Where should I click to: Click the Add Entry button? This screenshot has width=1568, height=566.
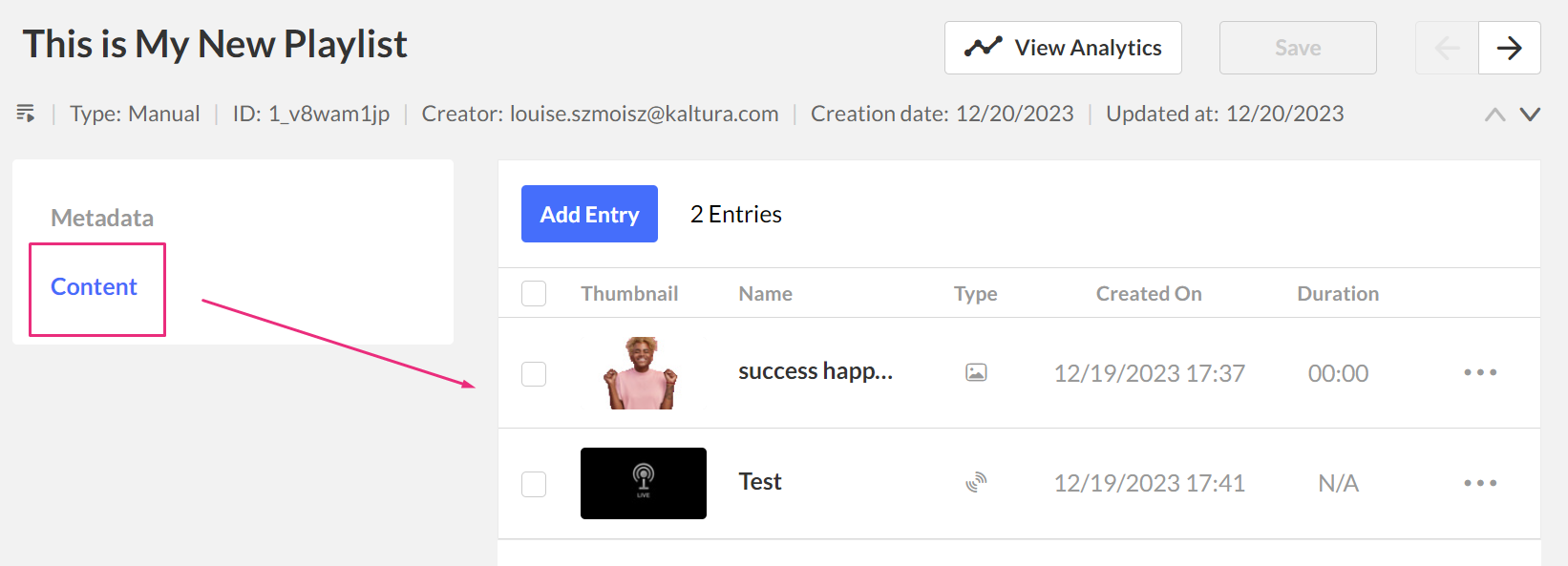coord(589,214)
